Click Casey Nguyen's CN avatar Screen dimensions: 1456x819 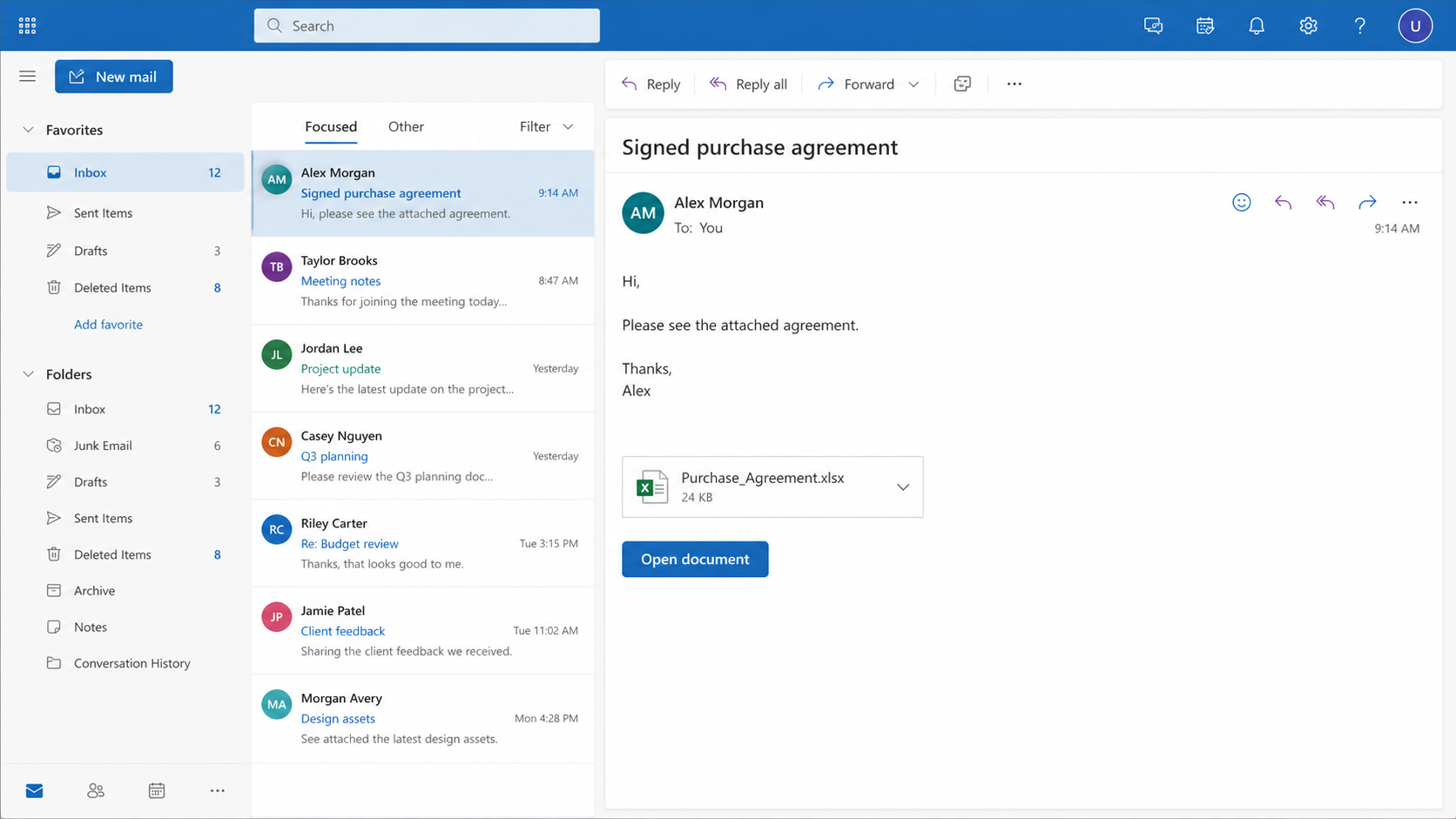[x=277, y=442]
